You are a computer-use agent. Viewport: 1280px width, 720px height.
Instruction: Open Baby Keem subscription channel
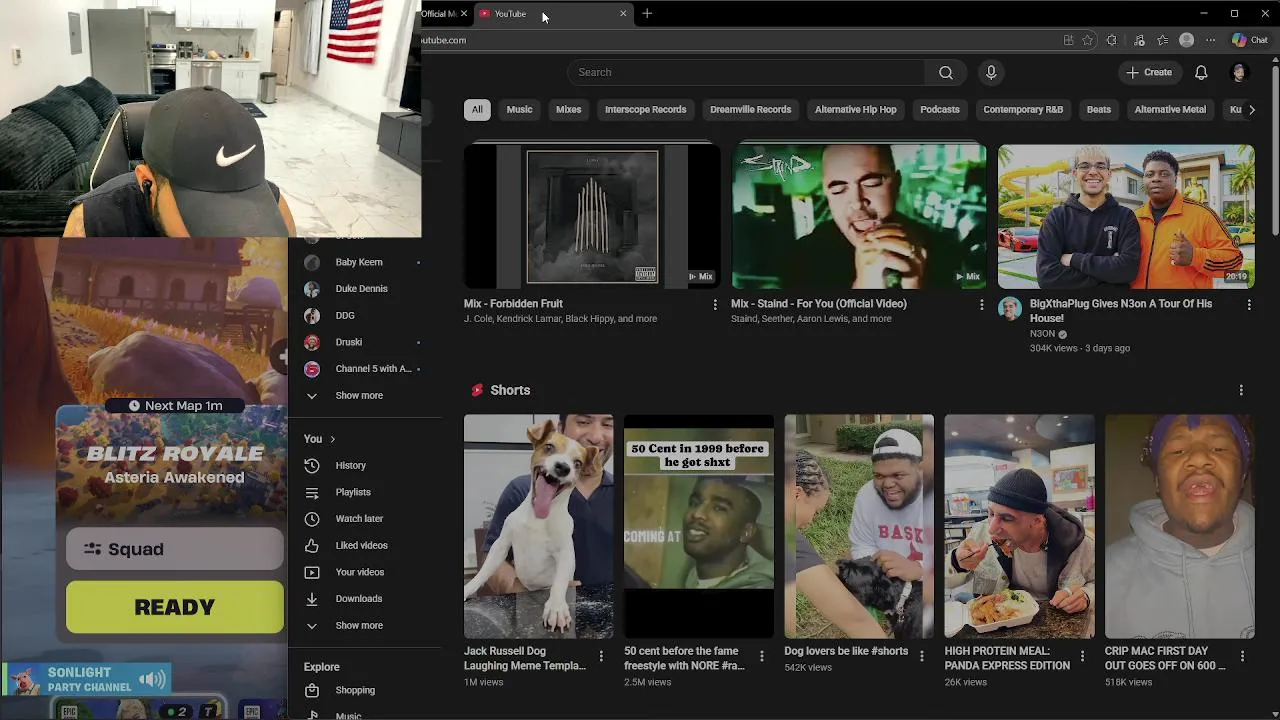pyautogui.click(x=359, y=262)
